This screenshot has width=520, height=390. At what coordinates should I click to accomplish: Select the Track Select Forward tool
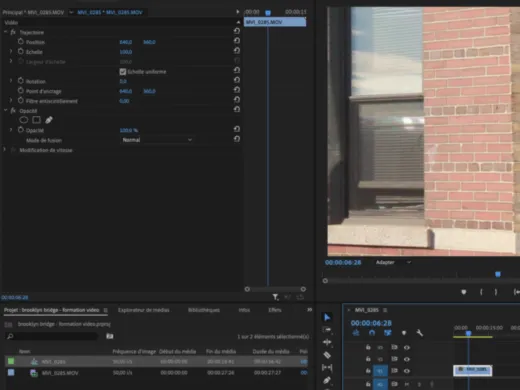327,330
